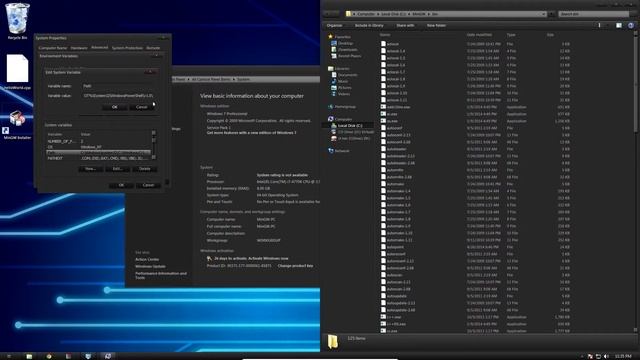Click the Explorer help question mark icon
640x360 pixels.
coord(631,25)
